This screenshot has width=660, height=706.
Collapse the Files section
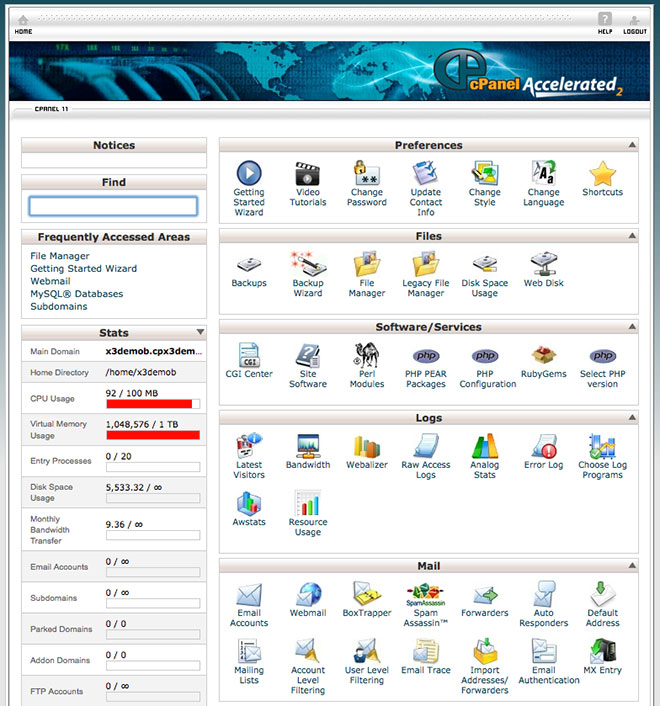point(632,235)
